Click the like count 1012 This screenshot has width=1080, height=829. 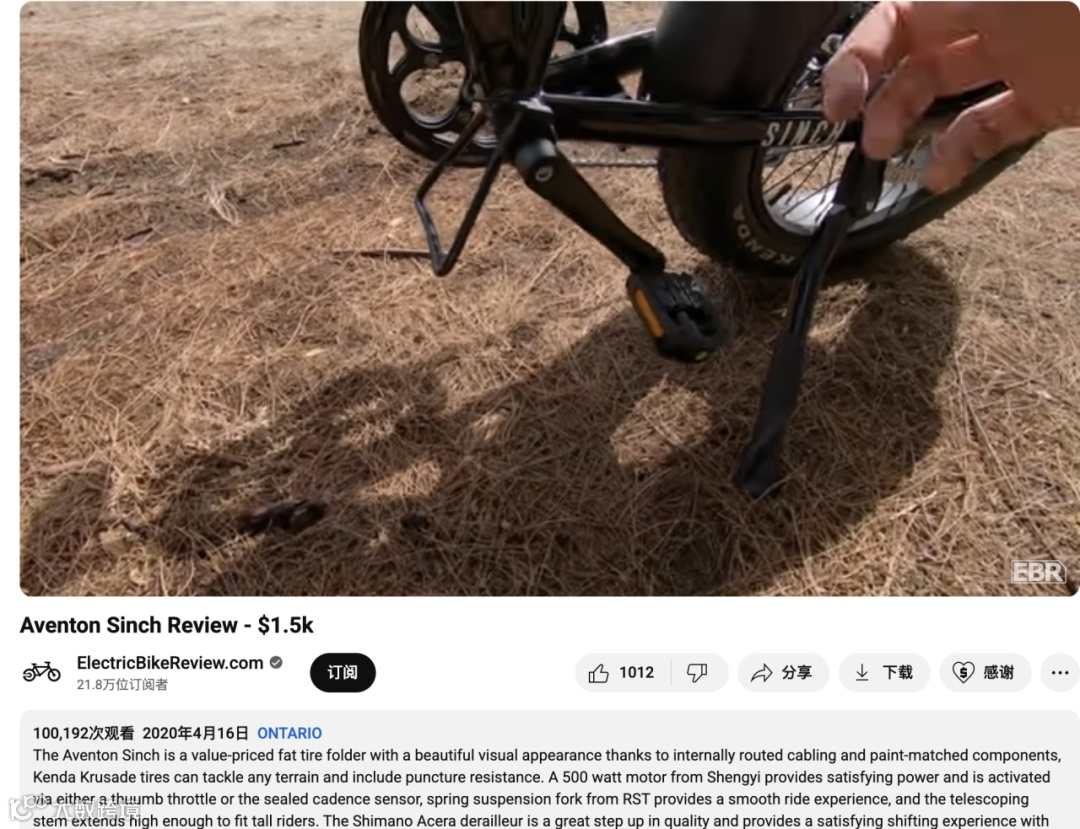click(636, 673)
